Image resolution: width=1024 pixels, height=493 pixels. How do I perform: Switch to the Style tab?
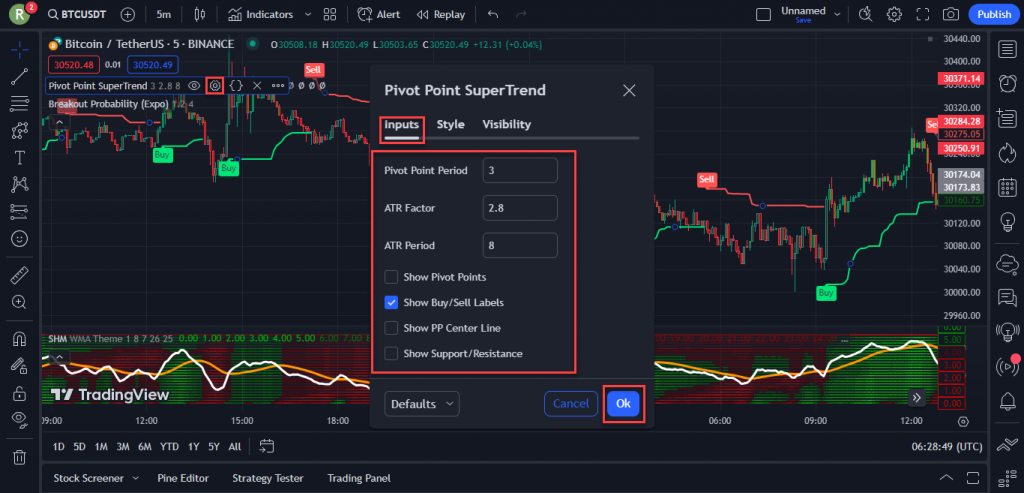coord(451,124)
